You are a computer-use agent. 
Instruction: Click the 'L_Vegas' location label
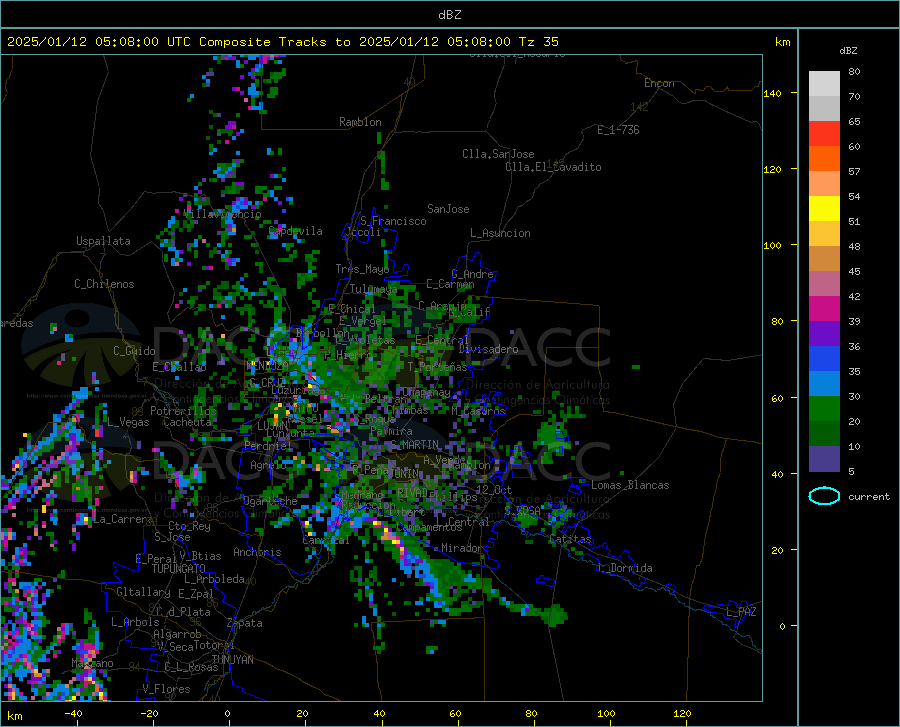[128, 422]
